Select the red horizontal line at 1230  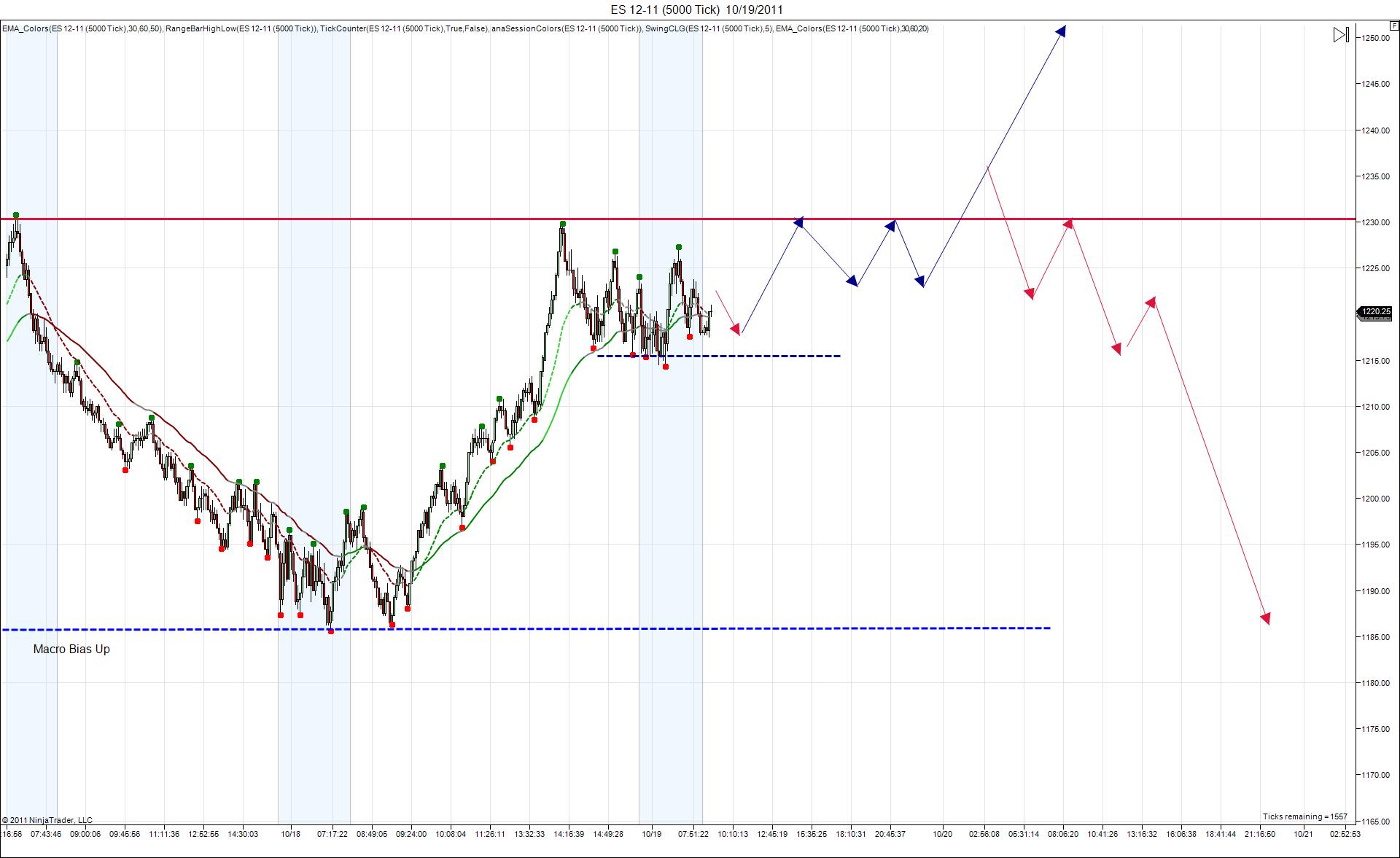(677, 219)
